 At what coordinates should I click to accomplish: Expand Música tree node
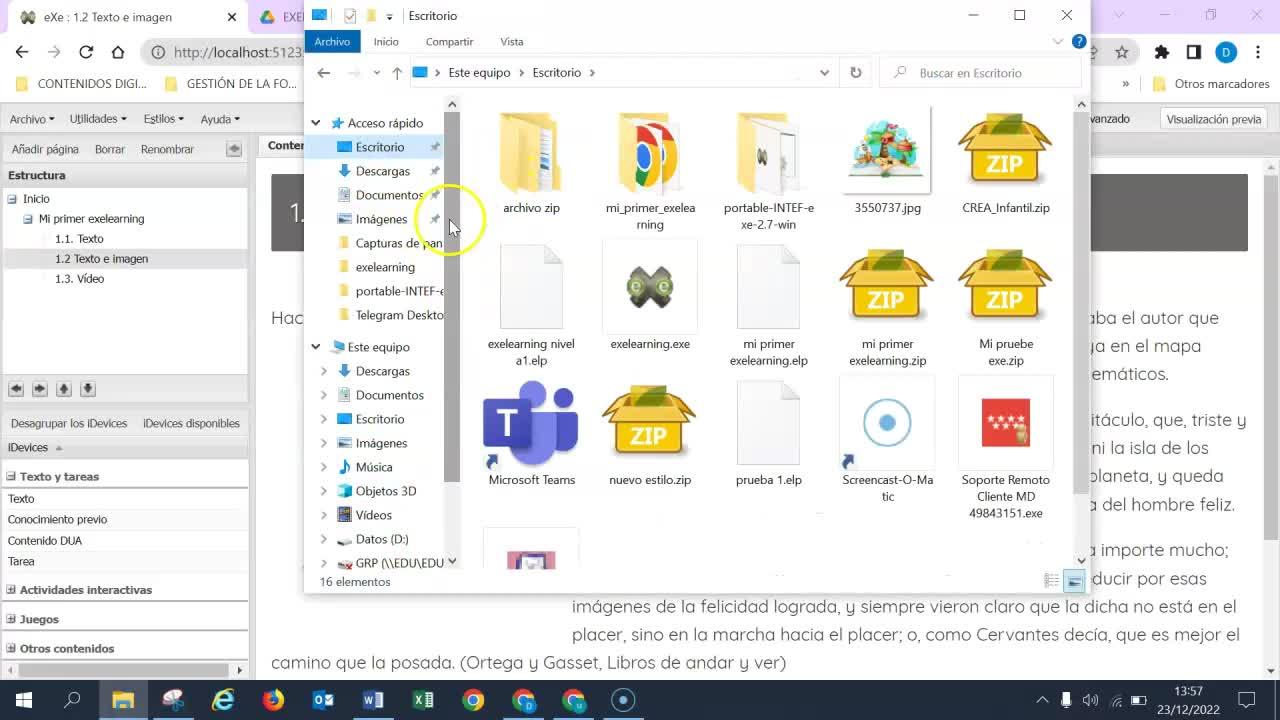coord(324,467)
